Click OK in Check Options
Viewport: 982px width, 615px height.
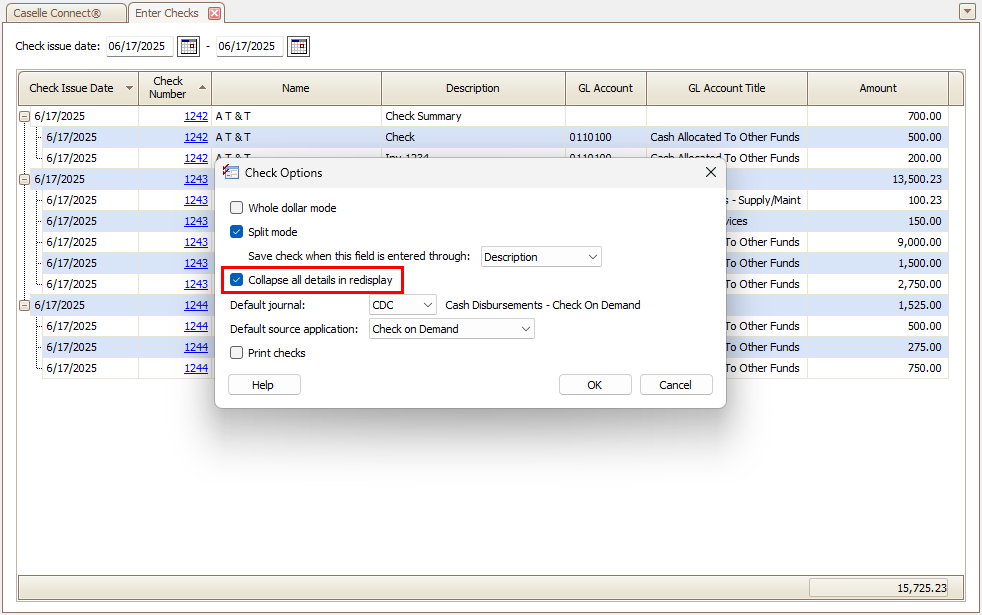click(595, 385)
